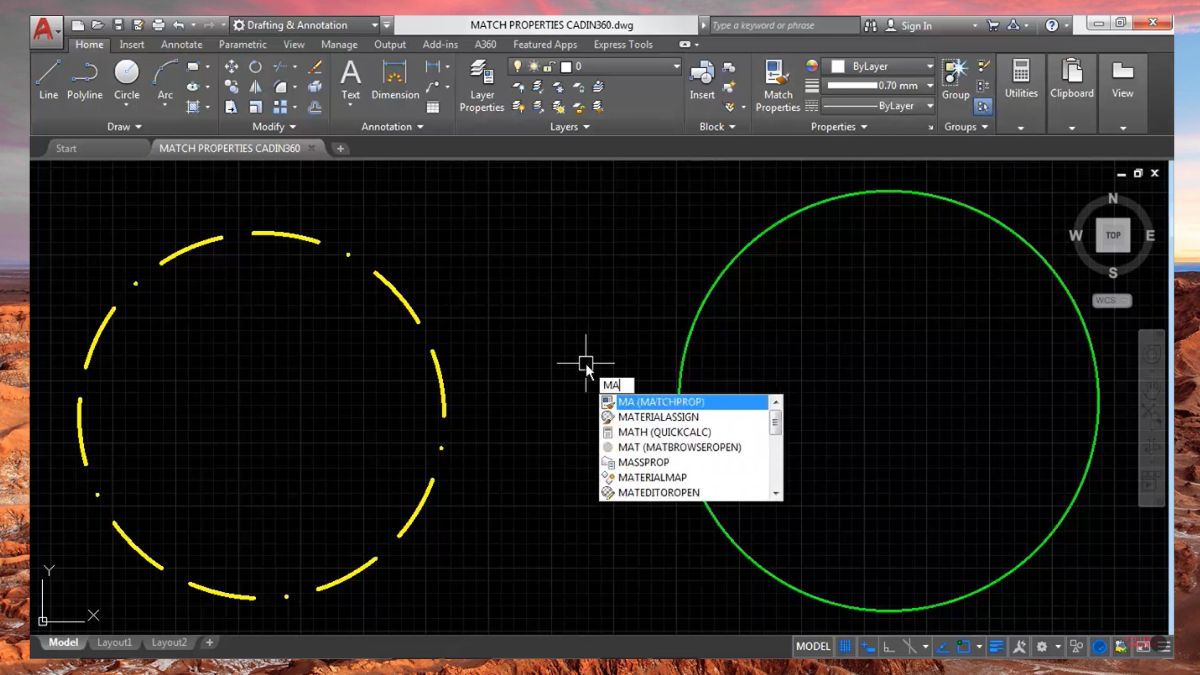Image resolution: width=1200 pixels, height=675 pixels.
Task: Click the Save icon in quick access toolbar
Action: 118,25
